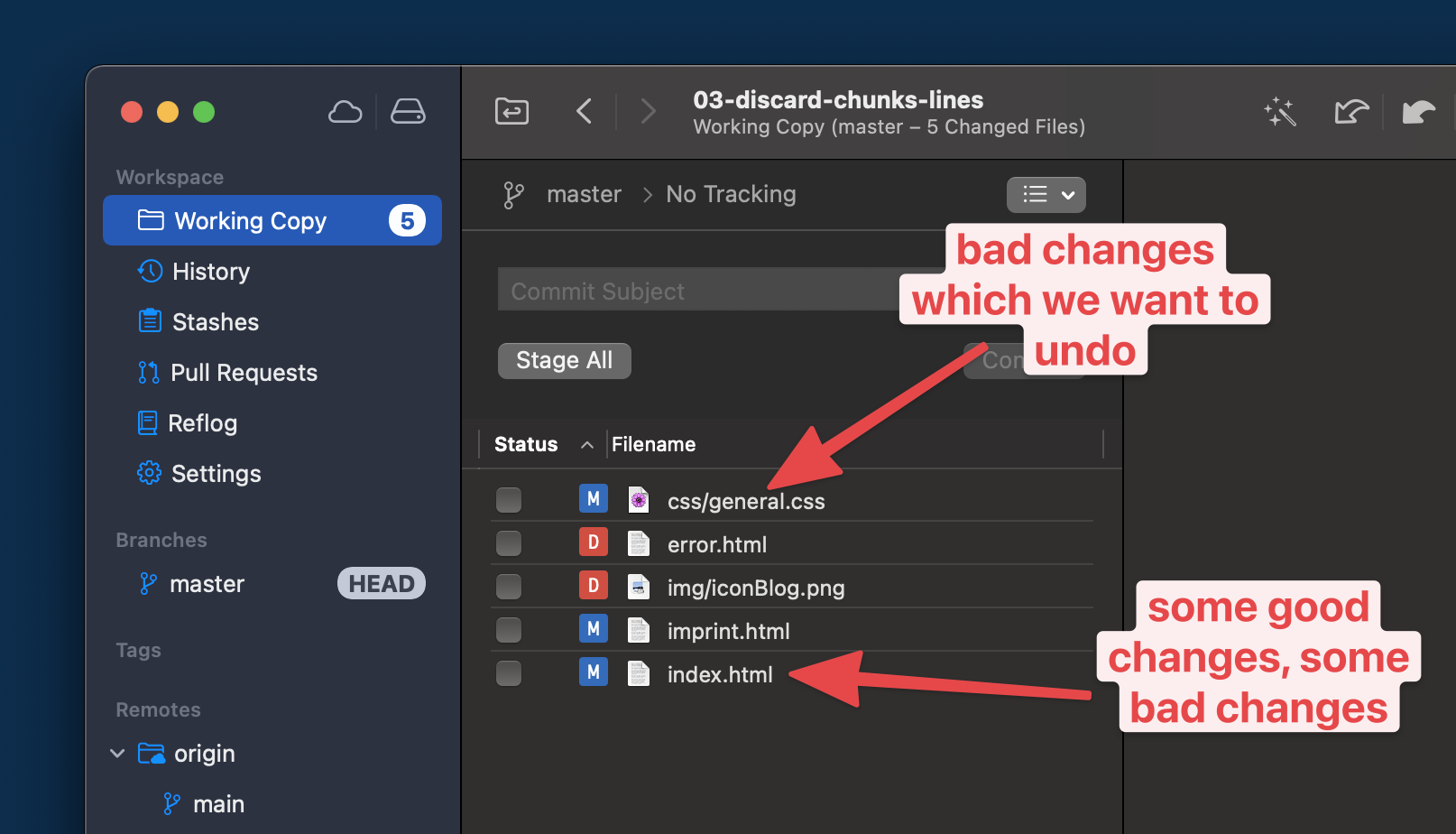The image size is (1456, 834).
Task: Click the back navigation arrow
Action: click(x=584, y=111)
